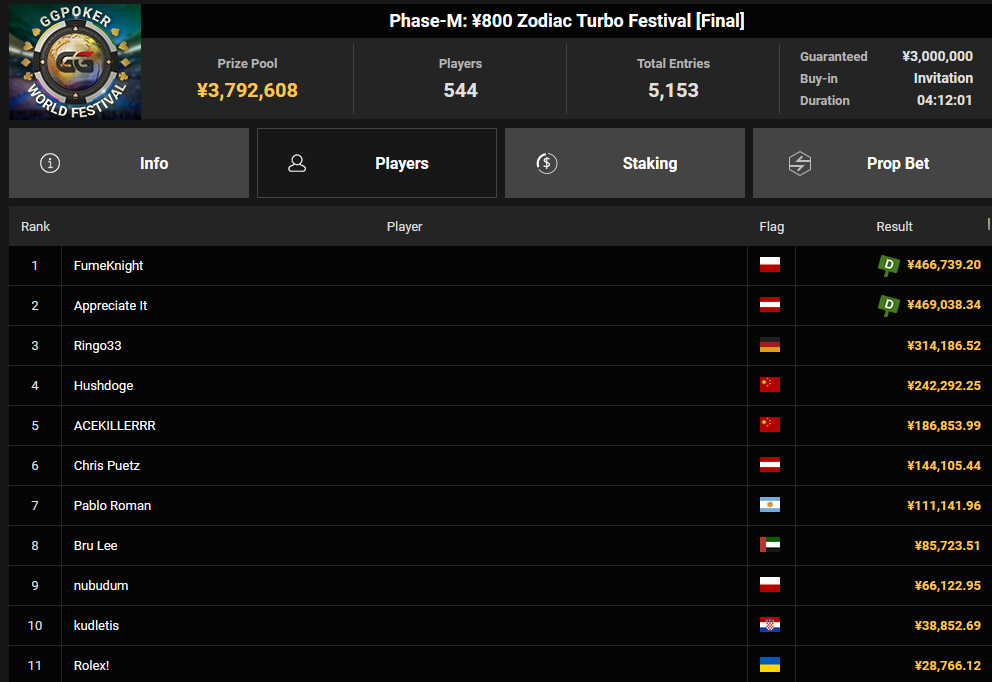Viewport: 992px width, 682px height.
Task: Select player row ACEKILLERRR
Action: 500,425
